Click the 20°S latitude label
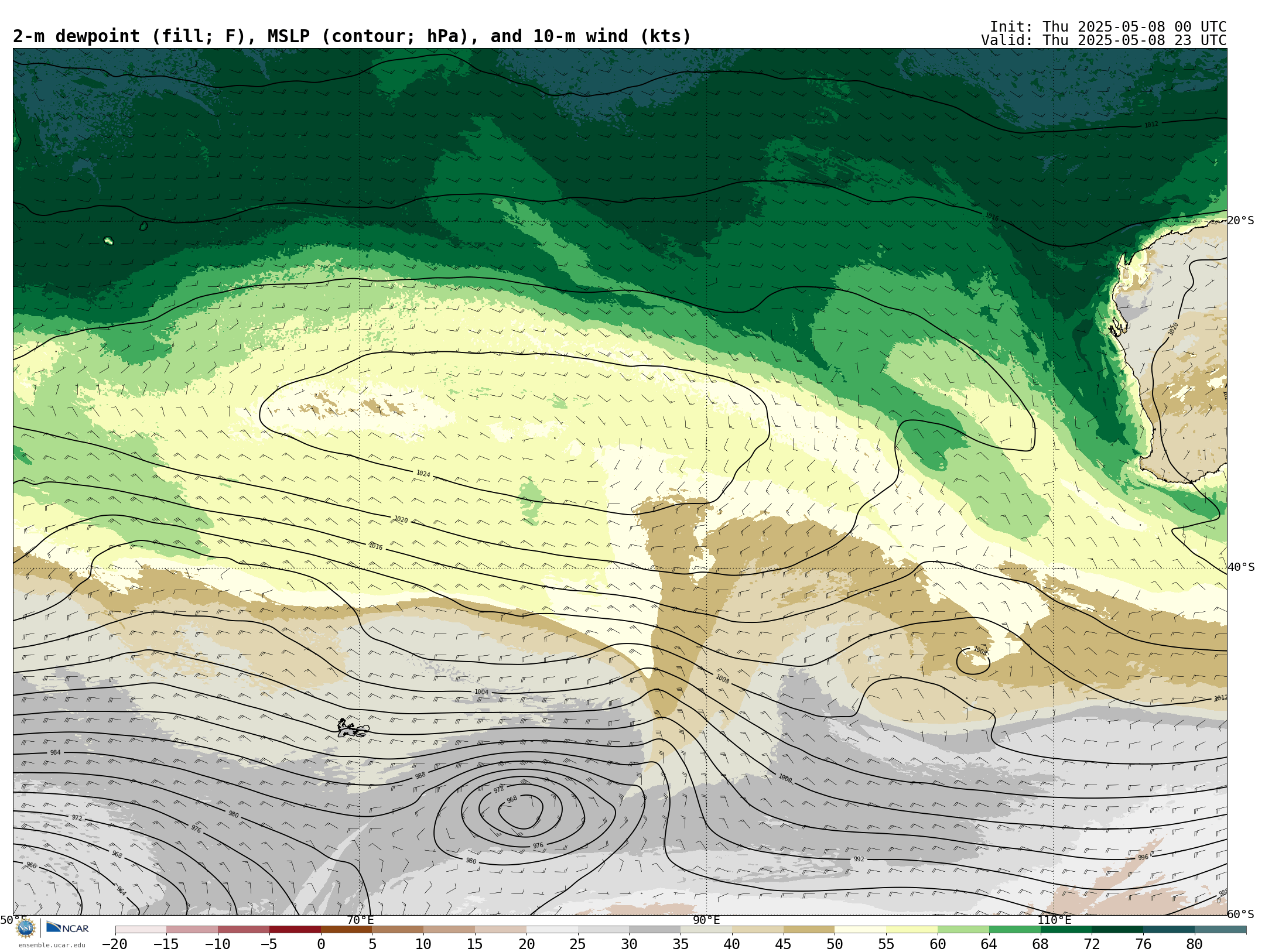1265x952 pixels. [1240, 221]
